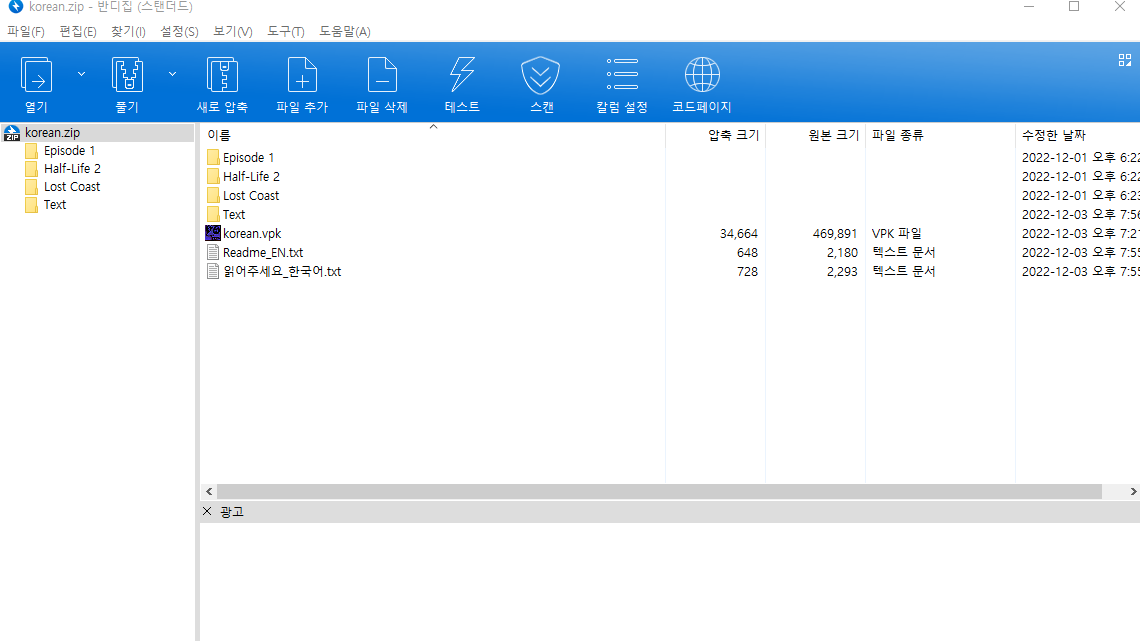
Task: Click the left arrow of the horizontal scrollbar
Action: tap(209, 492)
